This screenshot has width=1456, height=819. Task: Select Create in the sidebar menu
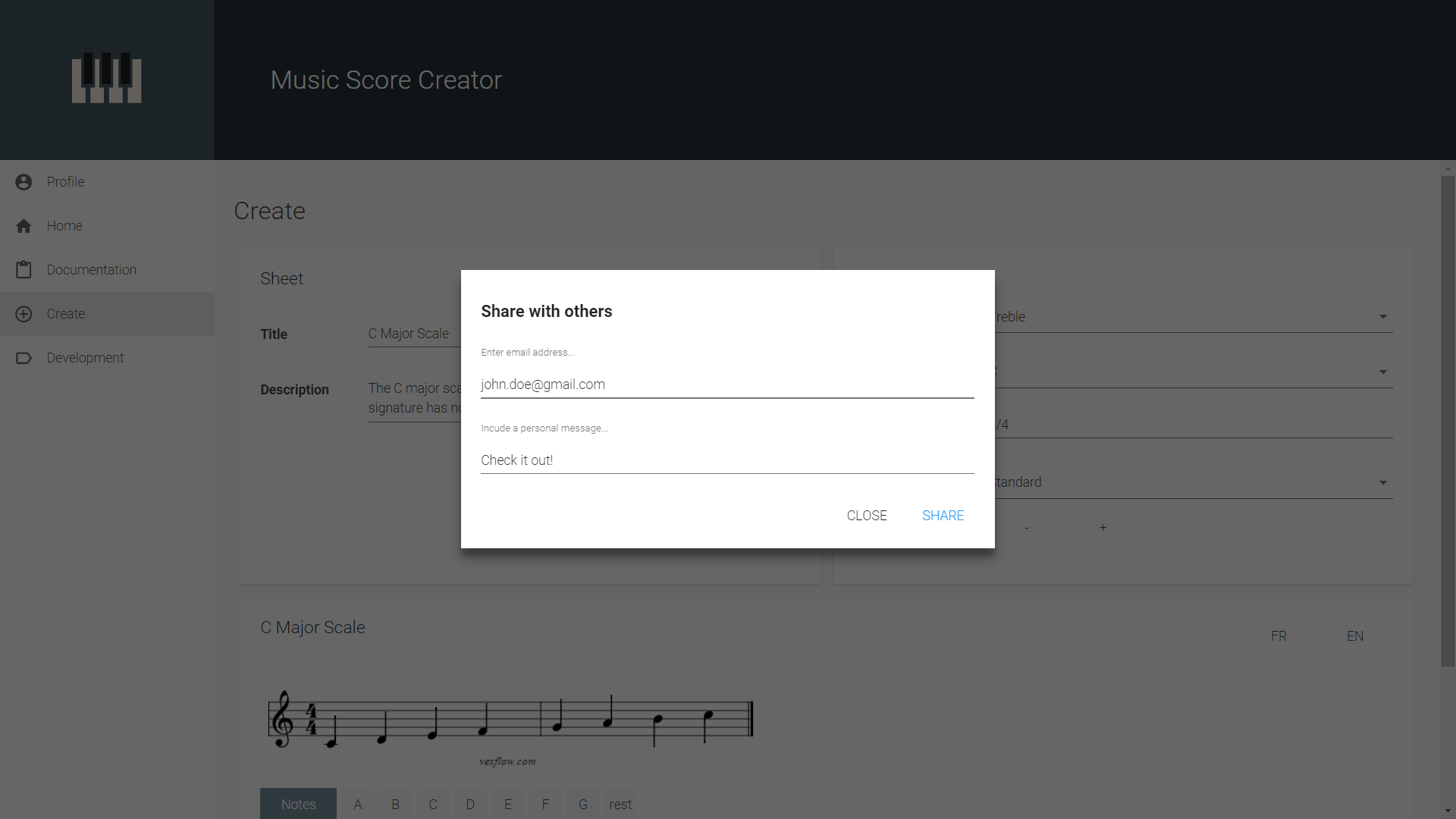(x=65, y=313)
